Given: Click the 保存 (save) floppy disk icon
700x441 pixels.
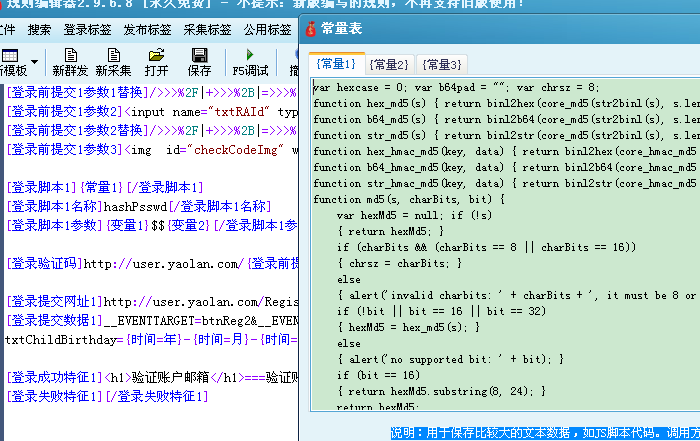Looking at the screenshot, I should 199,55.
